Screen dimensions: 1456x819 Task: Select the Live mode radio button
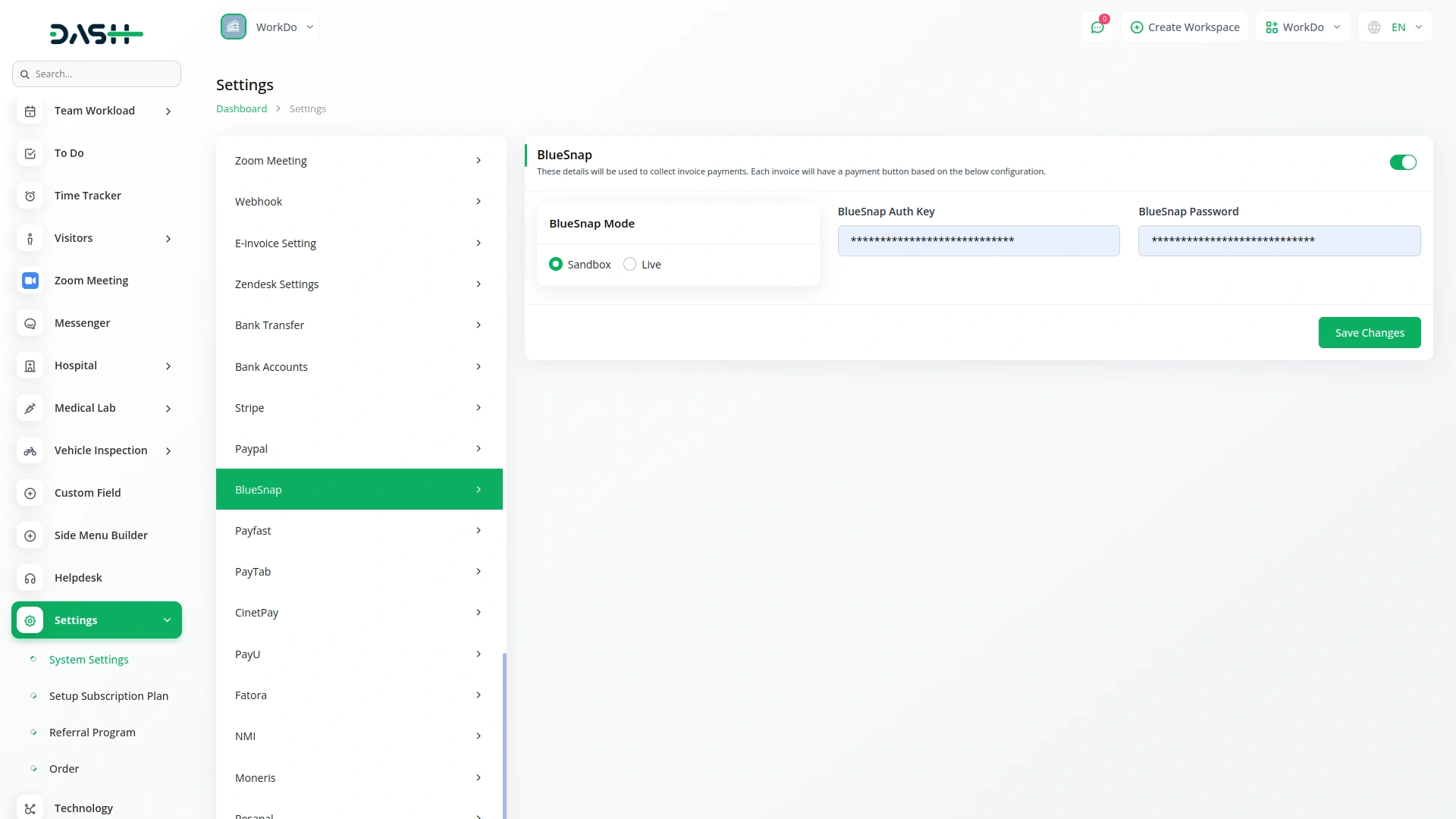(x=629, y=264)
